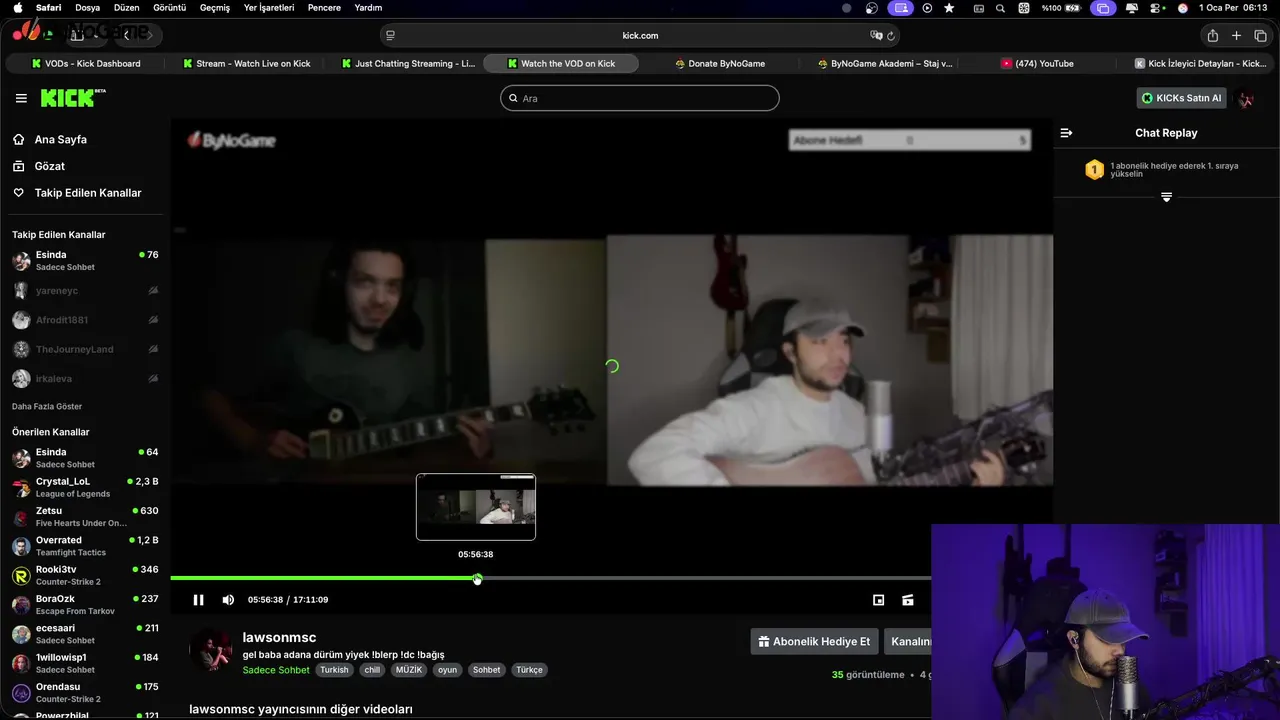Select the Sohbet tag

coord(487,670)
